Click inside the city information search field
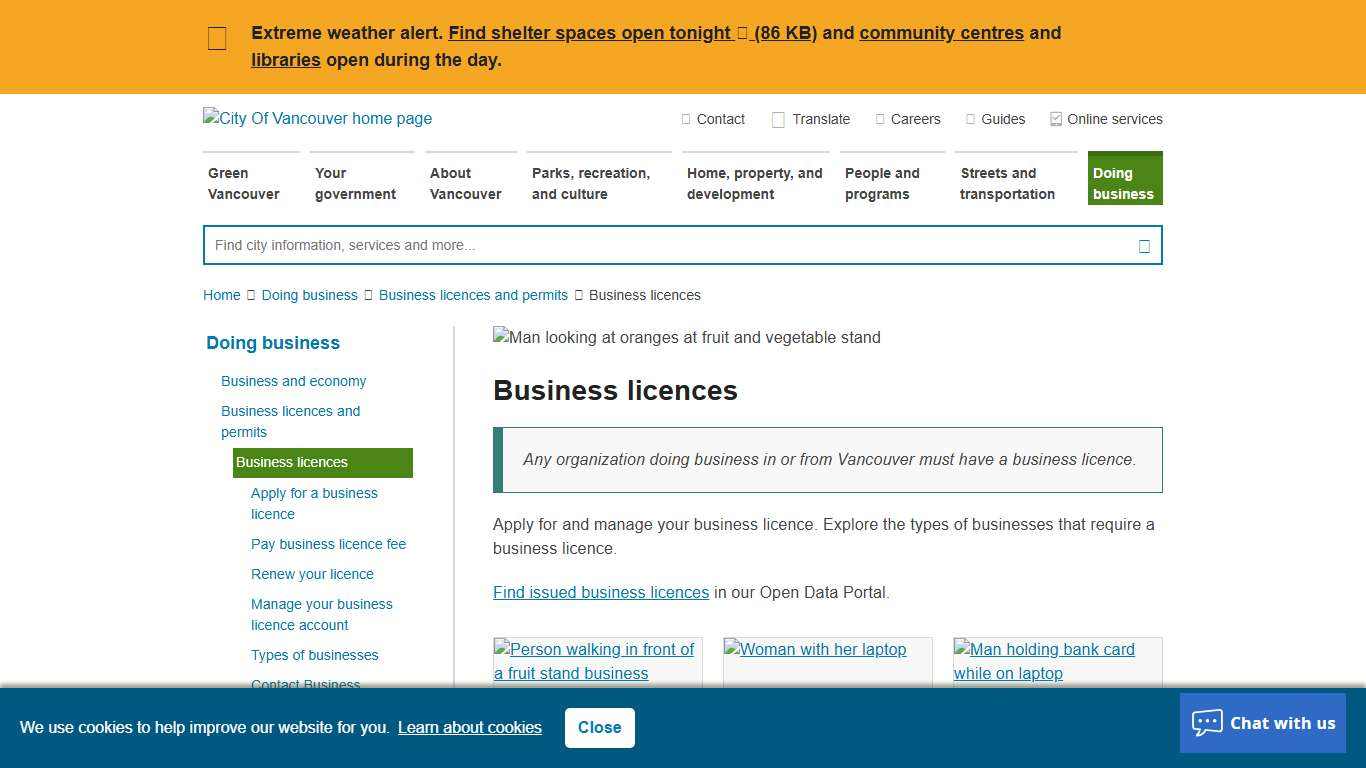This screenshot has width=1366, height=768. [600, 245]
